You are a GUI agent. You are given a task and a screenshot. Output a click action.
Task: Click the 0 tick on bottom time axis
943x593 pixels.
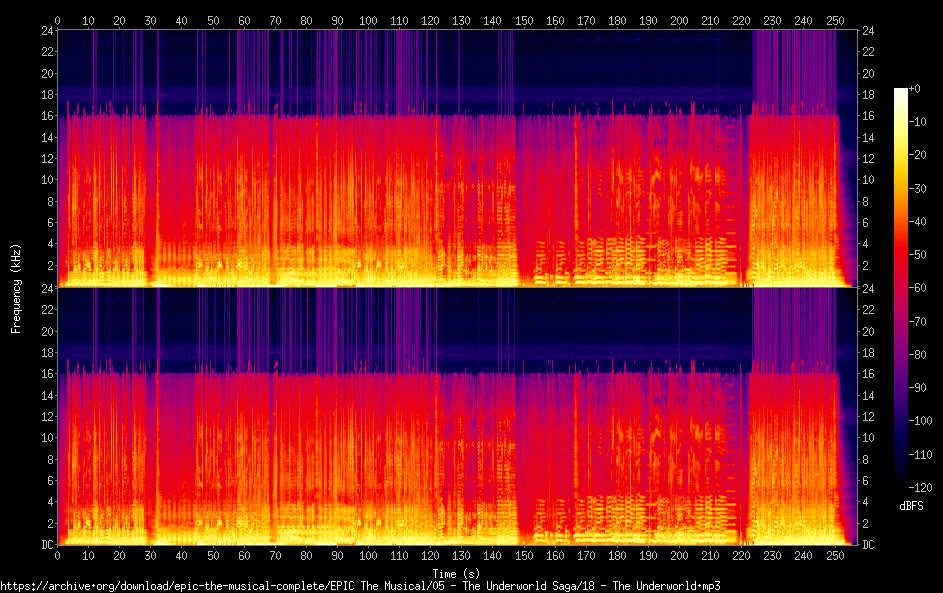click(58, 556)
